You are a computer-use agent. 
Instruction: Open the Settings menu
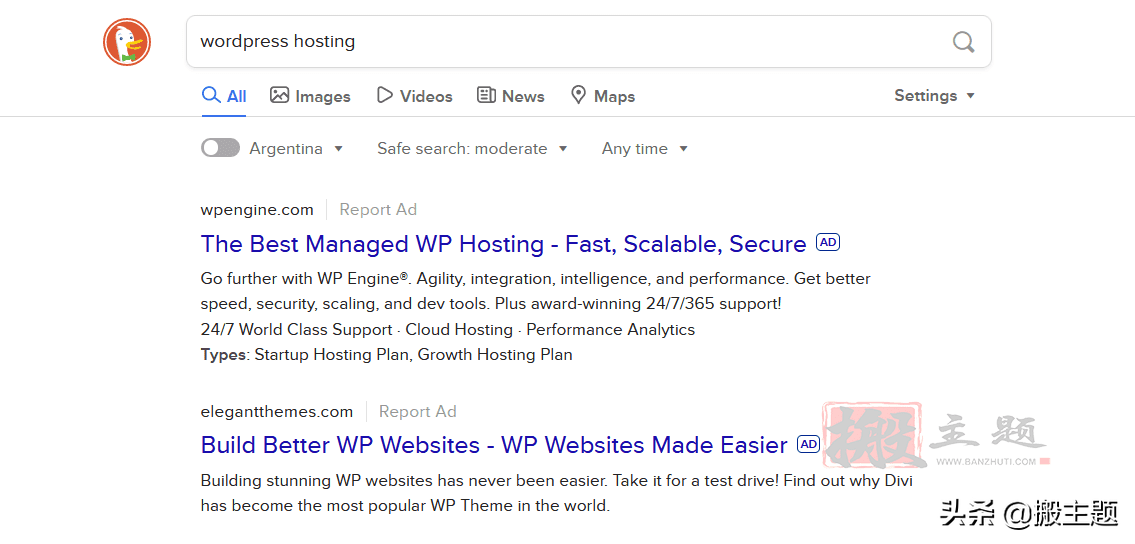point(934,96)
